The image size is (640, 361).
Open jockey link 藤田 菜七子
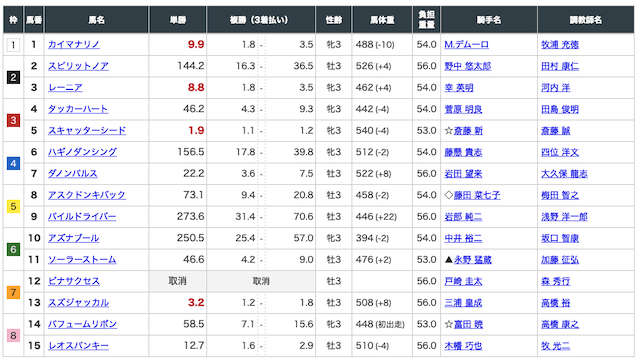[477, 195]
